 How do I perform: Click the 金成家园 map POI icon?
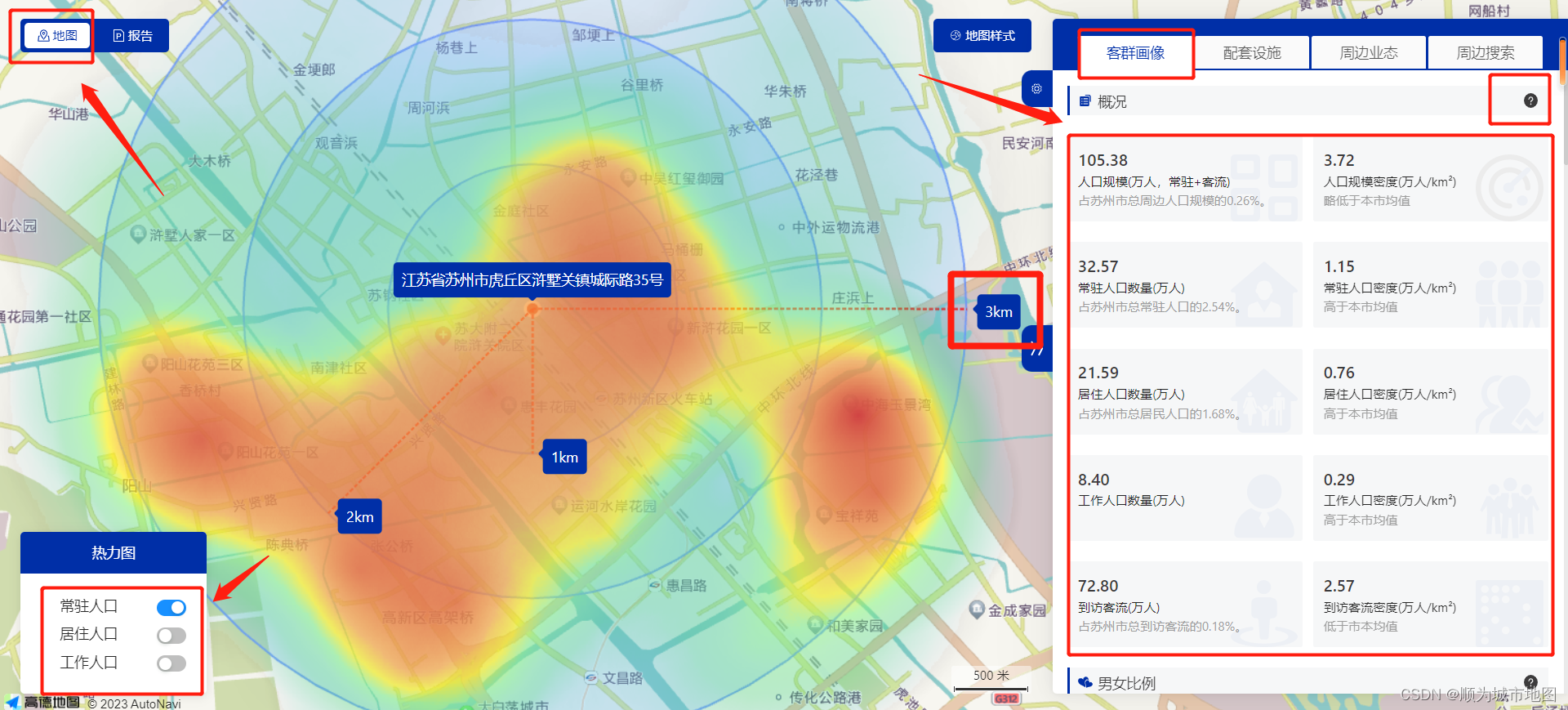coord(976,609)
